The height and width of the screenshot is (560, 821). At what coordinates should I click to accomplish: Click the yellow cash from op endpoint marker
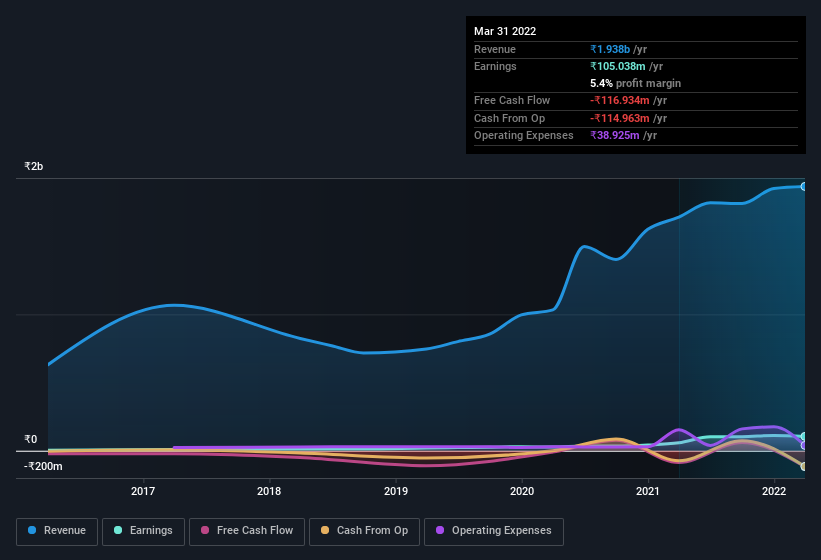(804, 466)
